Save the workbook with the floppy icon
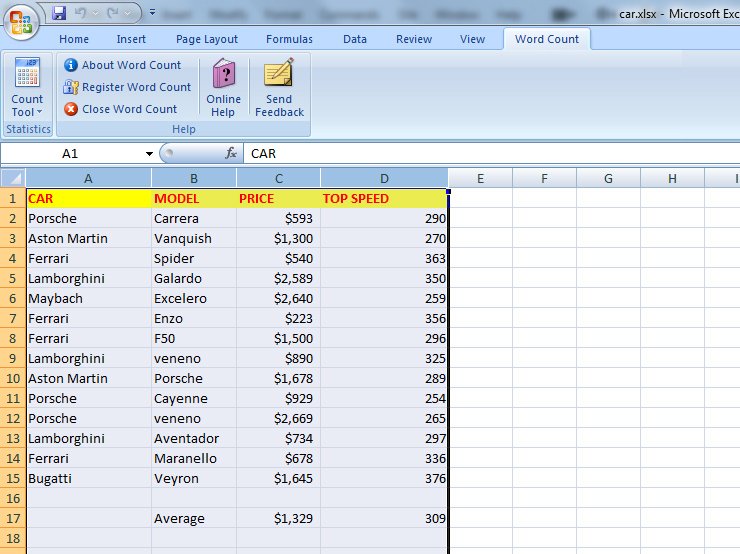This screenshot has height=554, width=740. pos(59,13)
